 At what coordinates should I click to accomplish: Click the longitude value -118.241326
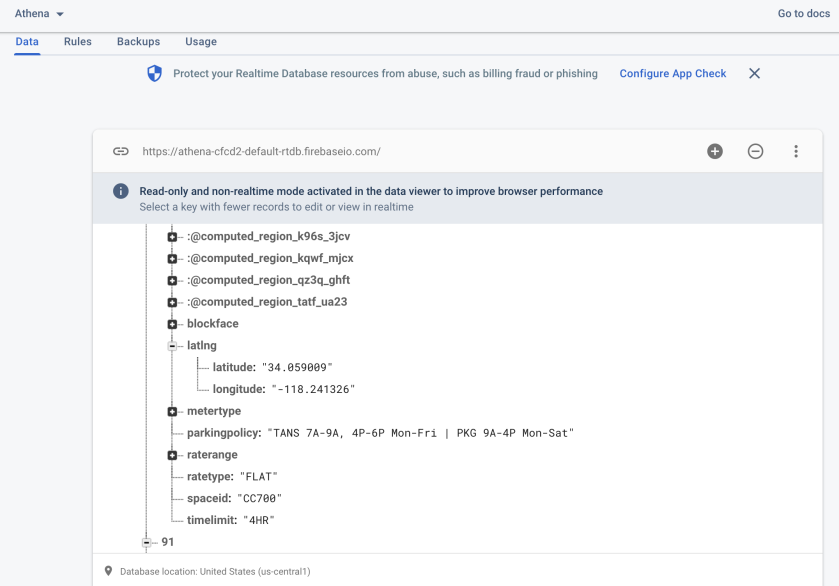313,389
